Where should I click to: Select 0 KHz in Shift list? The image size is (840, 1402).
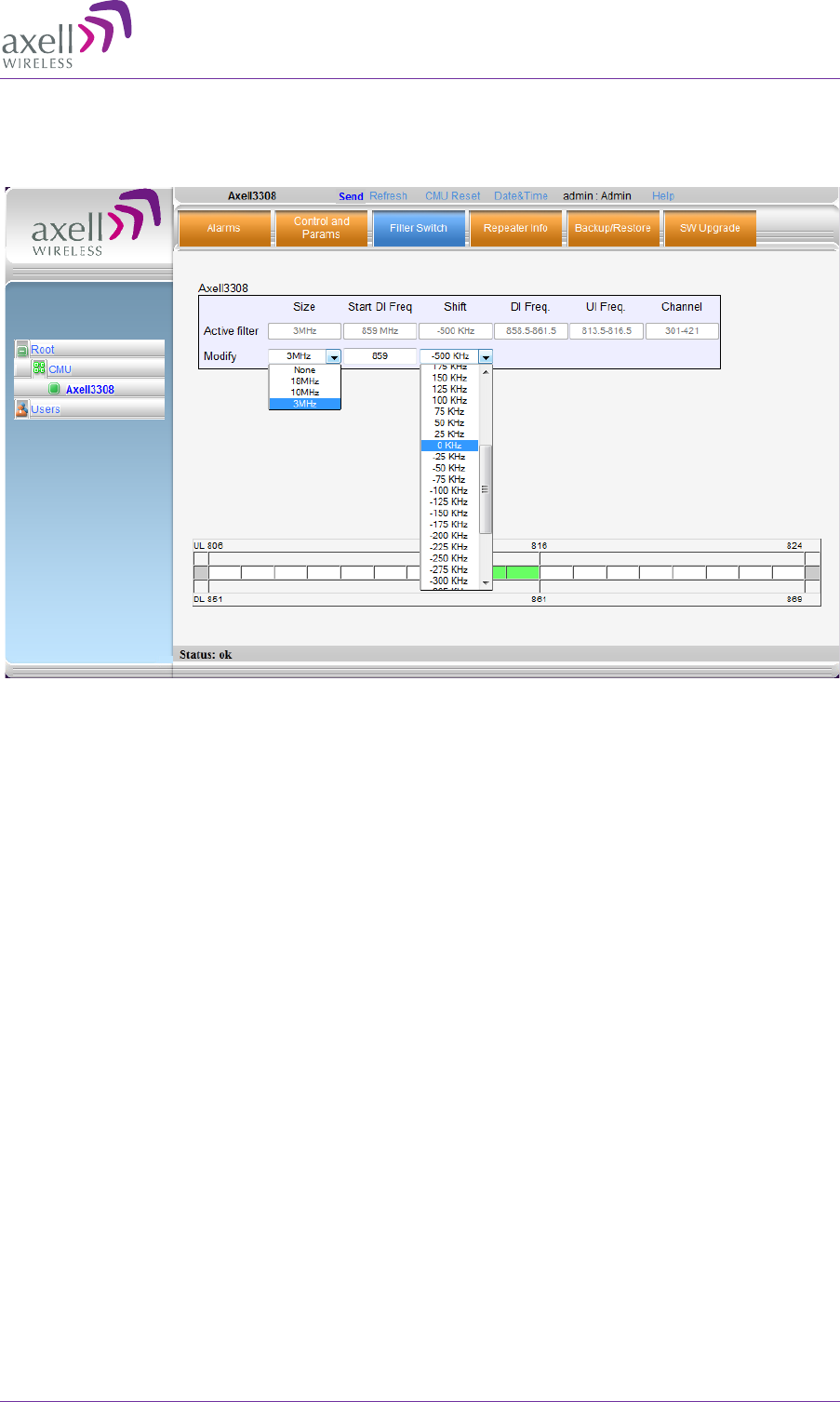(x=449, y=446)
